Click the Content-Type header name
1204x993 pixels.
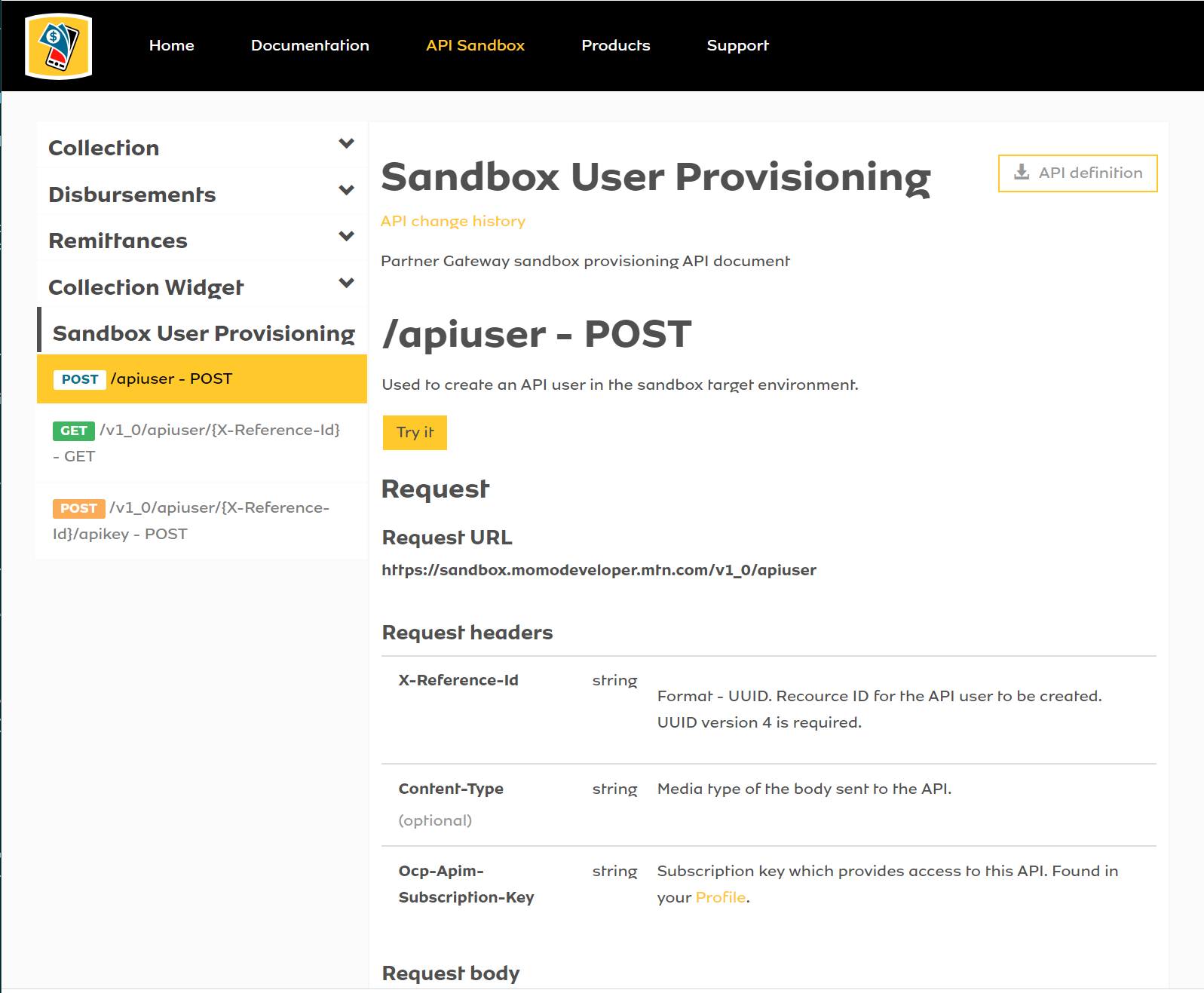[x=451, y=789]
